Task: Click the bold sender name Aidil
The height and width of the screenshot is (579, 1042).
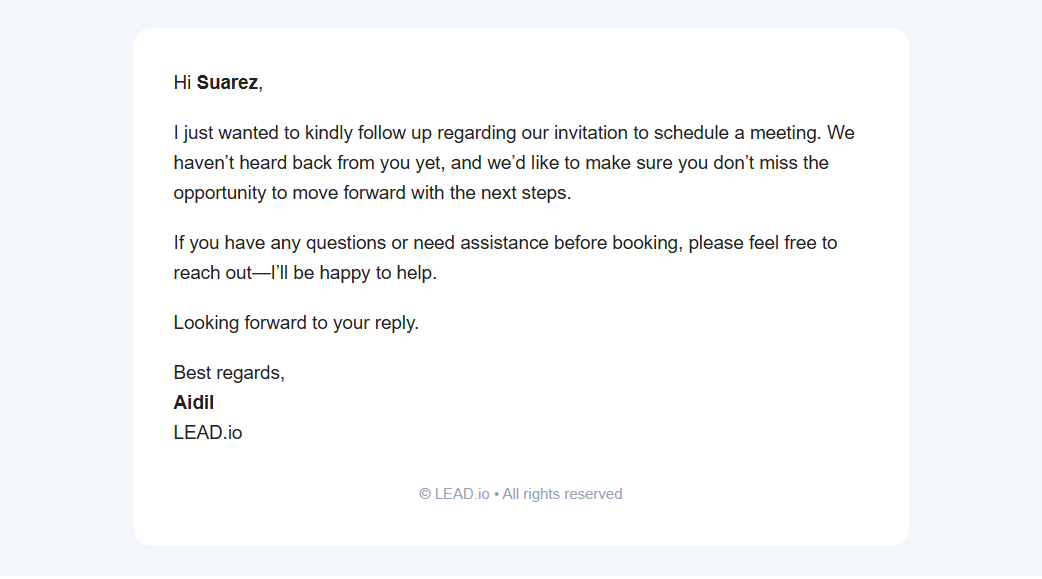Action: (194, 403)
